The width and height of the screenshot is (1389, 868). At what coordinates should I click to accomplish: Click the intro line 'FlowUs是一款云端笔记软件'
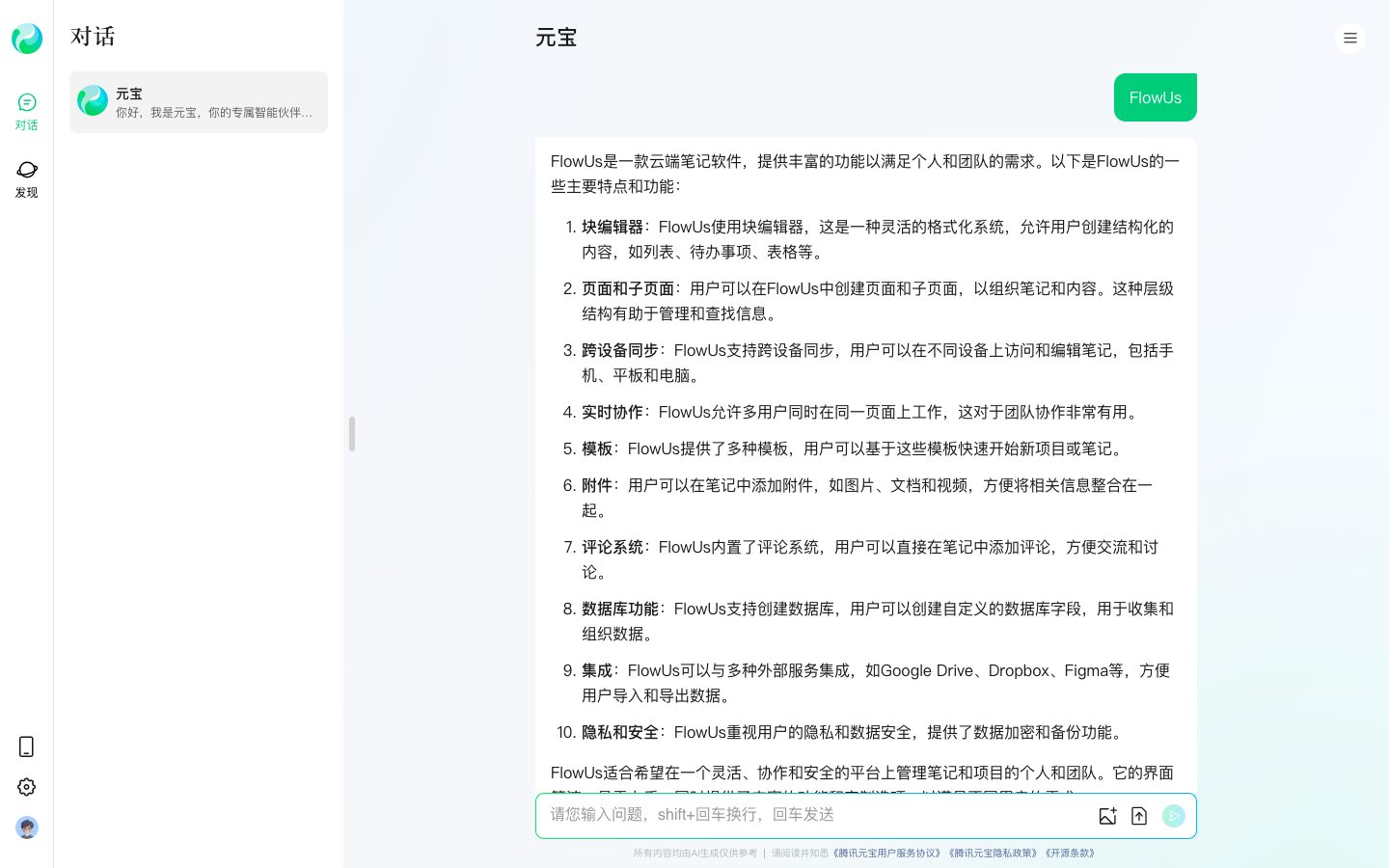[646, 161]
